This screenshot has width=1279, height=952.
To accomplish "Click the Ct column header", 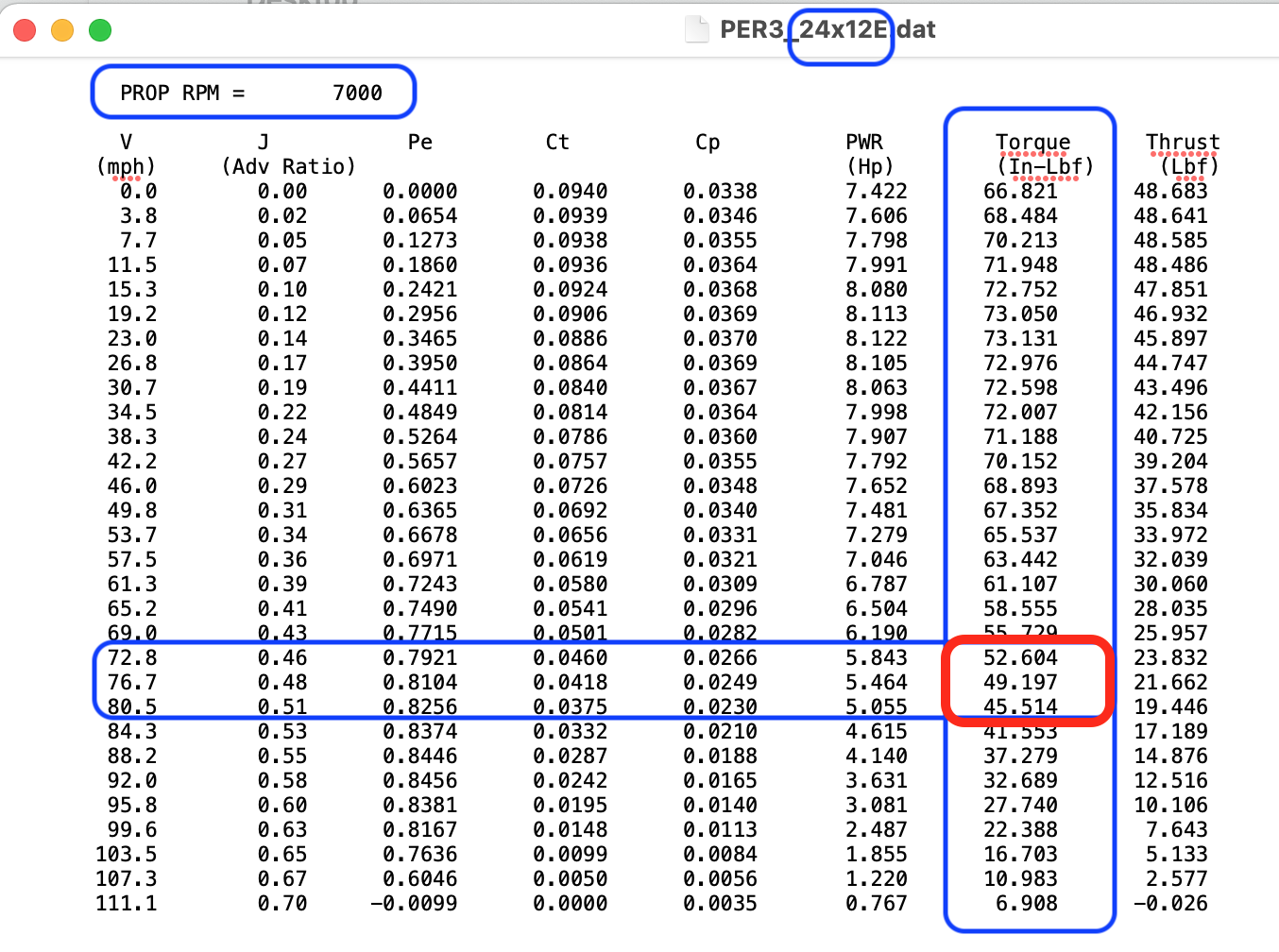I will tap(557, 143).
